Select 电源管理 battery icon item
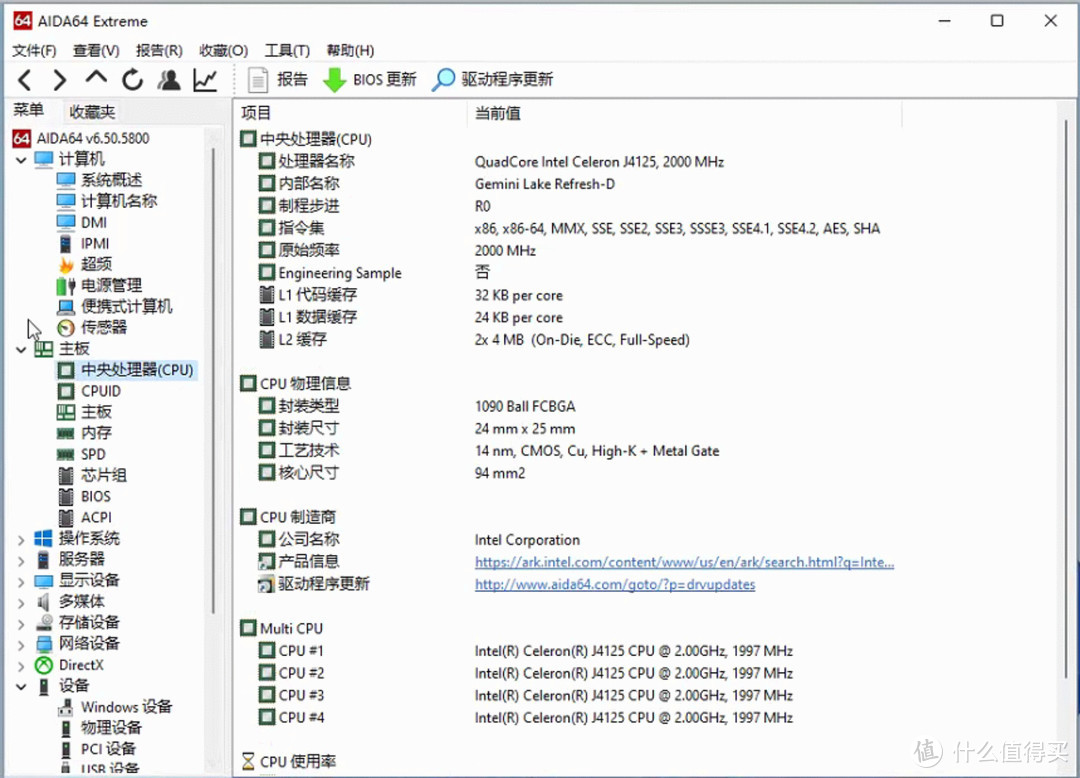This screenshot has height=778, width=1080. tap(100, 286)
